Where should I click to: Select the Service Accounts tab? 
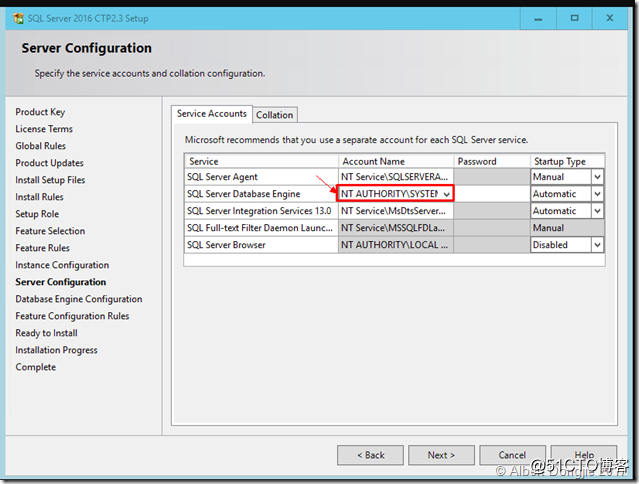coord(212,114)
